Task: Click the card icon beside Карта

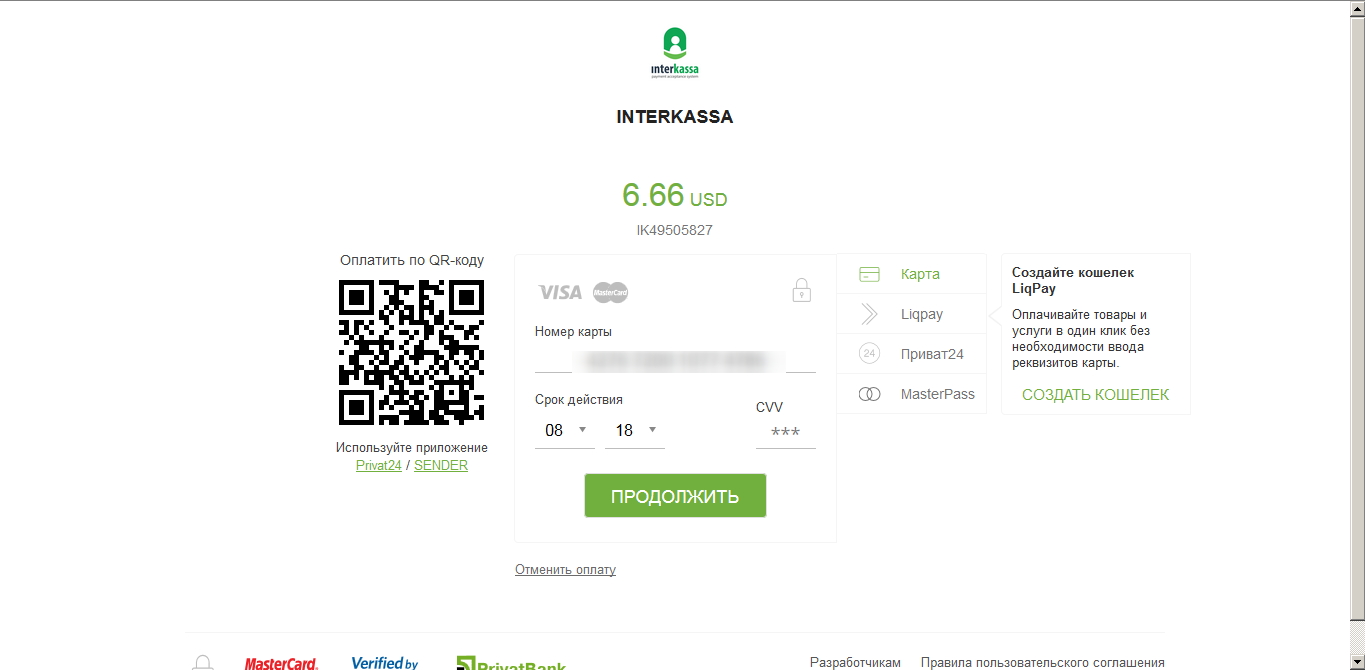Action: coord(869,274)
